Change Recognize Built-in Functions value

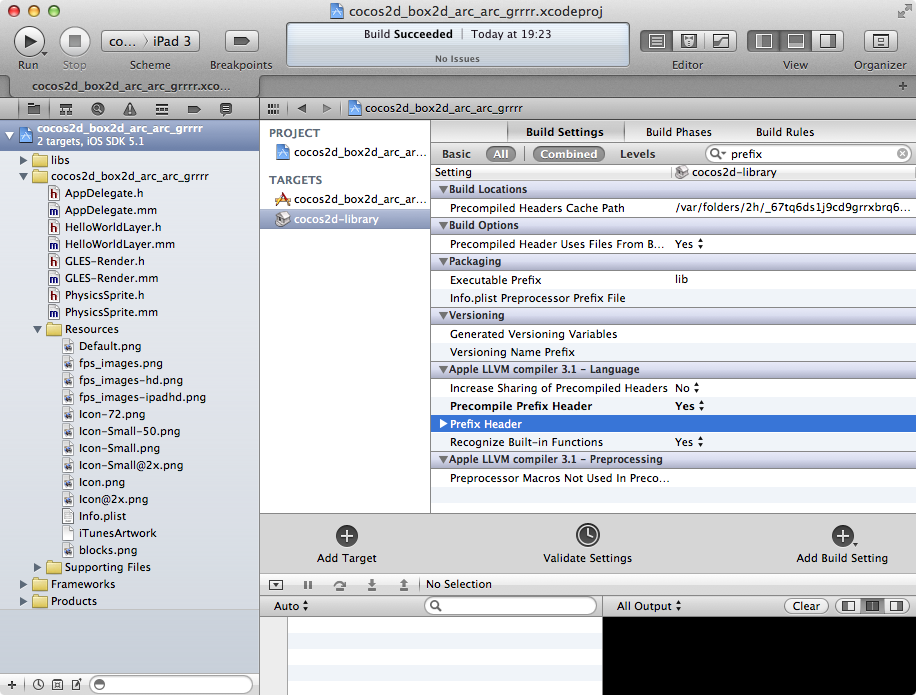point(689,442)
